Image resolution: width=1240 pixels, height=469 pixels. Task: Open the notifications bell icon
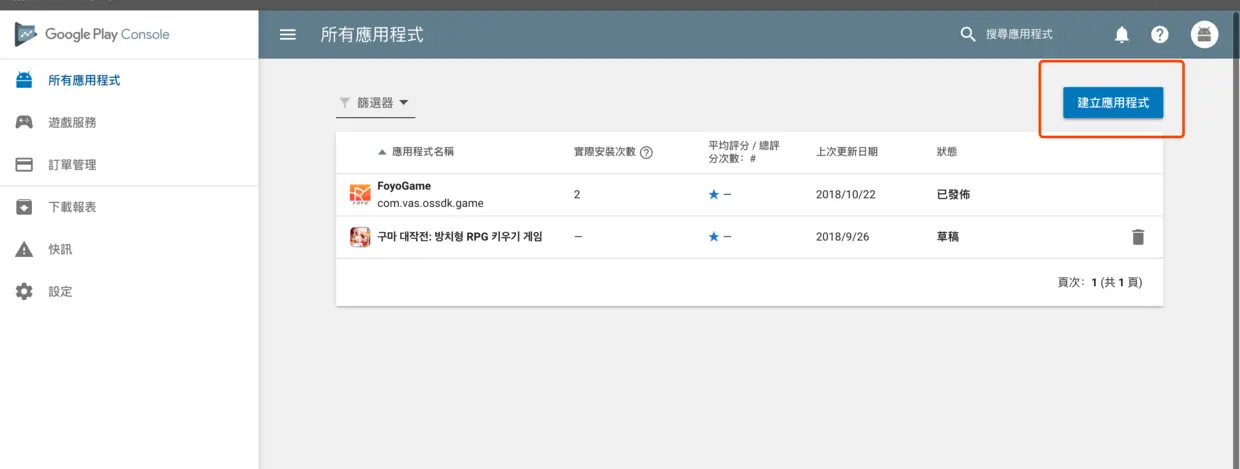click(x=1122, y=34)
